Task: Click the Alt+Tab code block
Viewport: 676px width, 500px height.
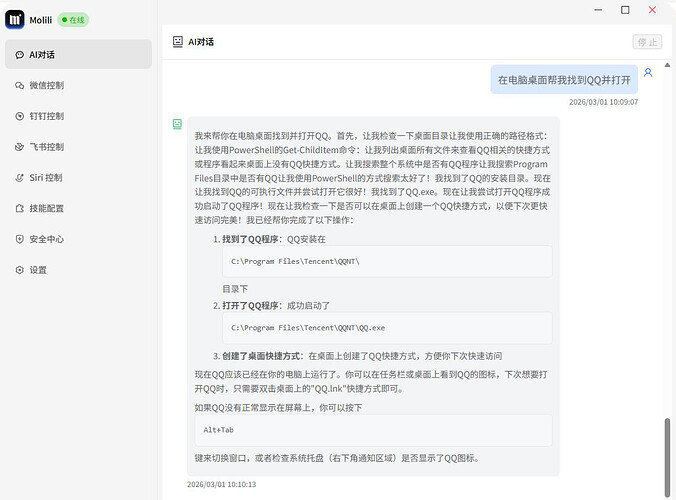Action: click(373, 430)
